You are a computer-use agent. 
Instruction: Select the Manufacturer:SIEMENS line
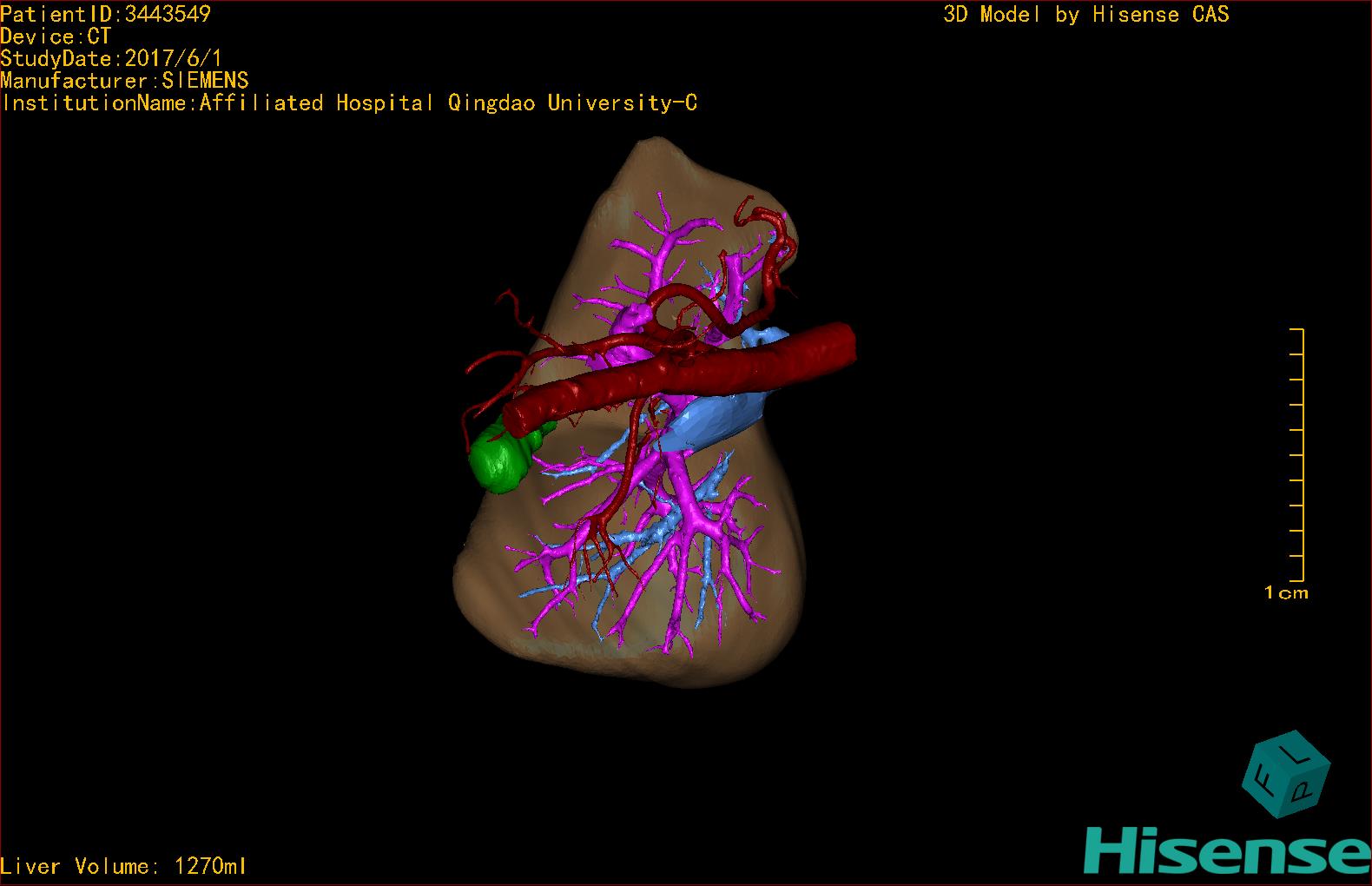pyautogui.click(x=125, y=81)
